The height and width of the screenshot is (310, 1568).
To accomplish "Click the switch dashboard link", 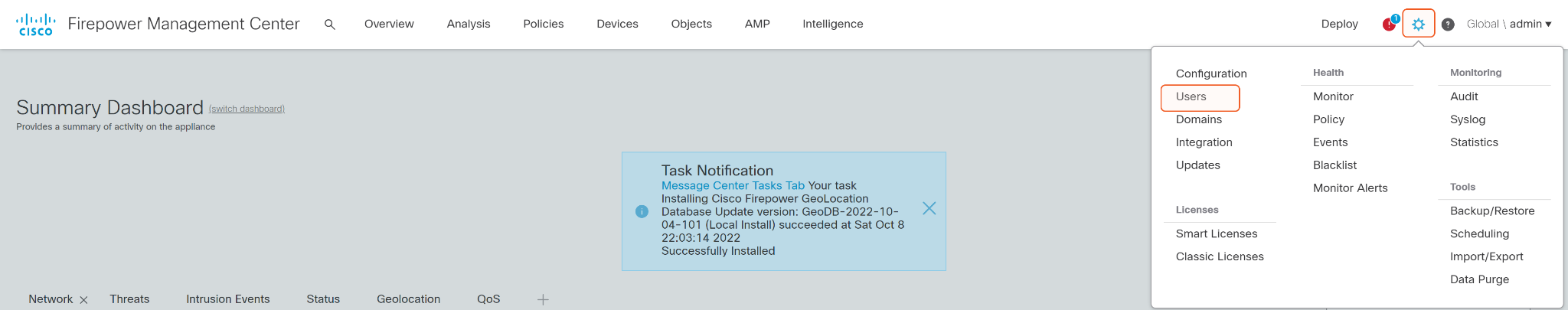I will pos(247,109).
